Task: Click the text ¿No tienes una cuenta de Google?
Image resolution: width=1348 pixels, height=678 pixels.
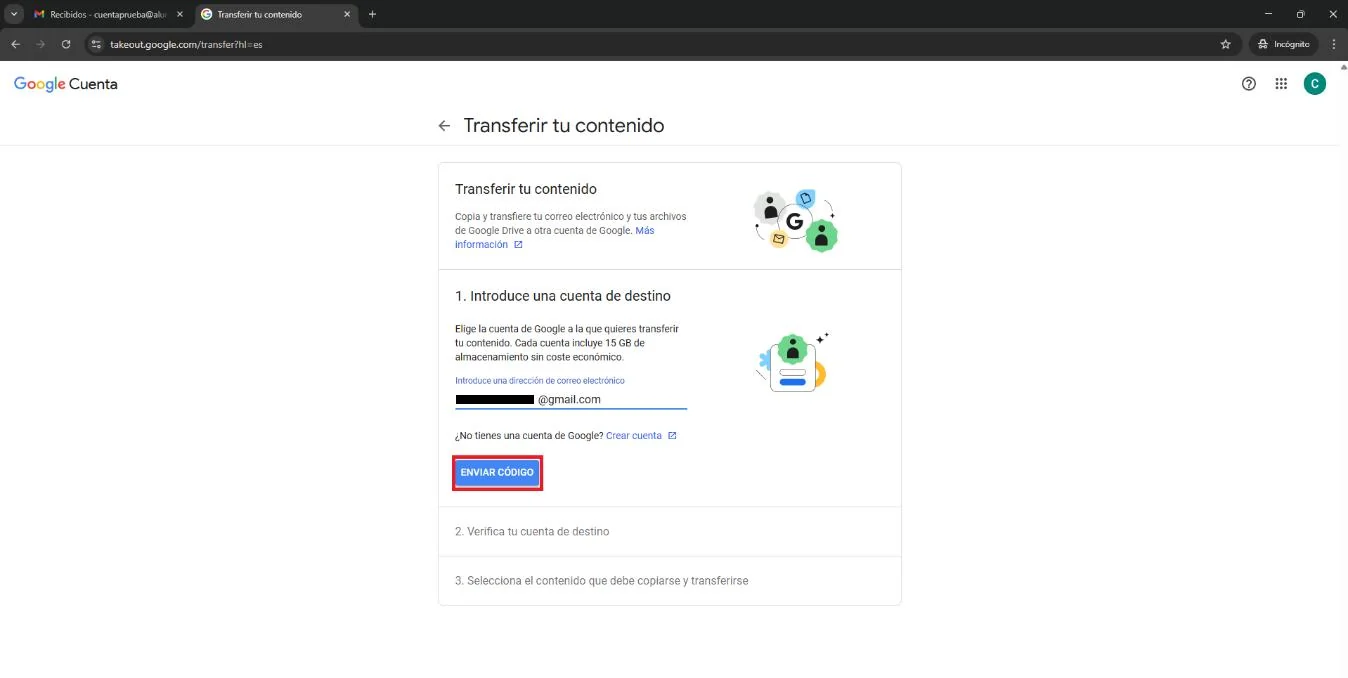Action: (x=529, y=436)
